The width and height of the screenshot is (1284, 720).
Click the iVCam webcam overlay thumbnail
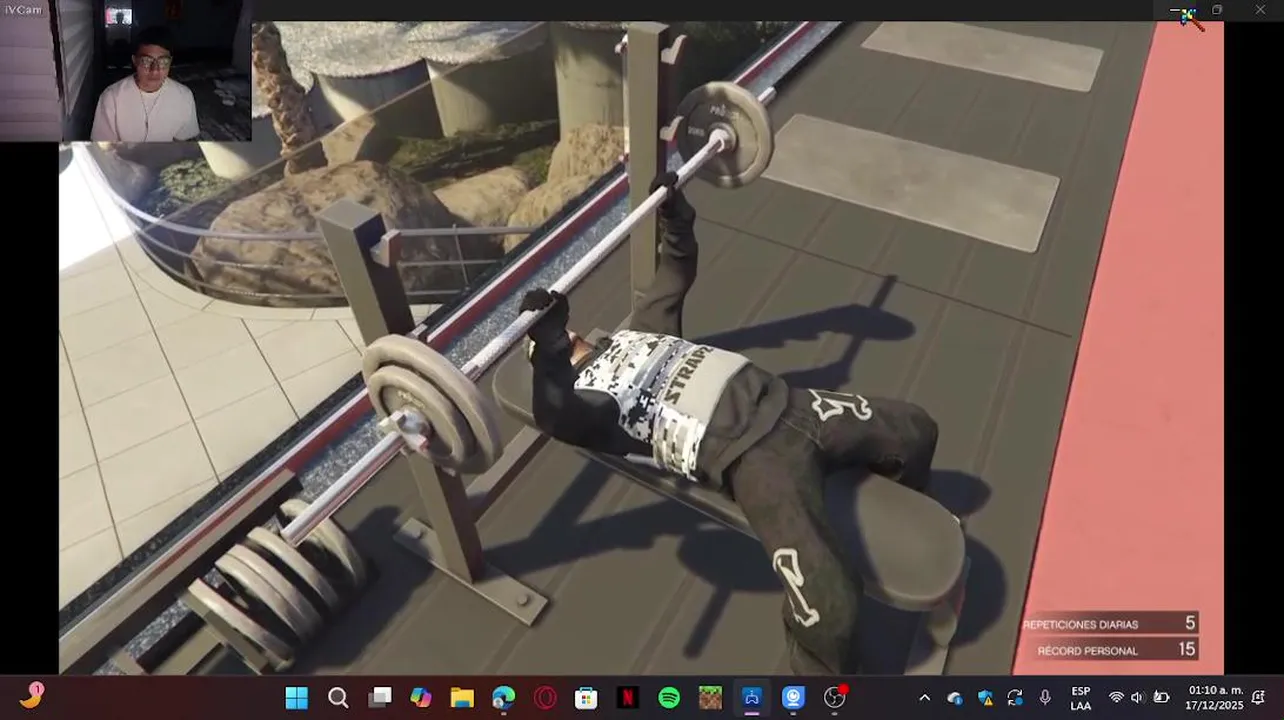tap(126, 71)
